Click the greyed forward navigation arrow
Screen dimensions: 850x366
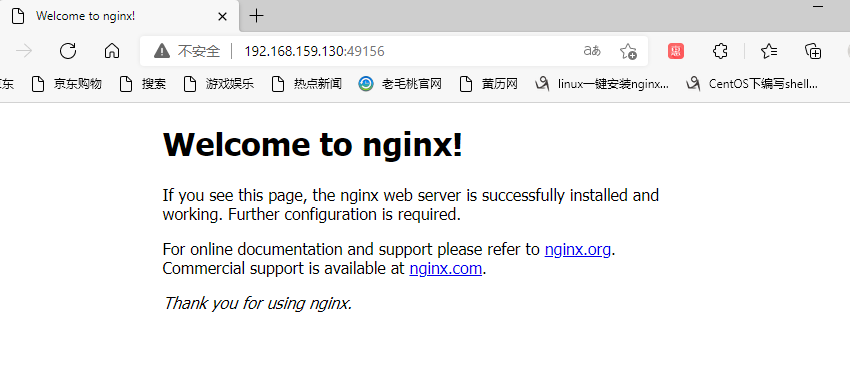24,51
